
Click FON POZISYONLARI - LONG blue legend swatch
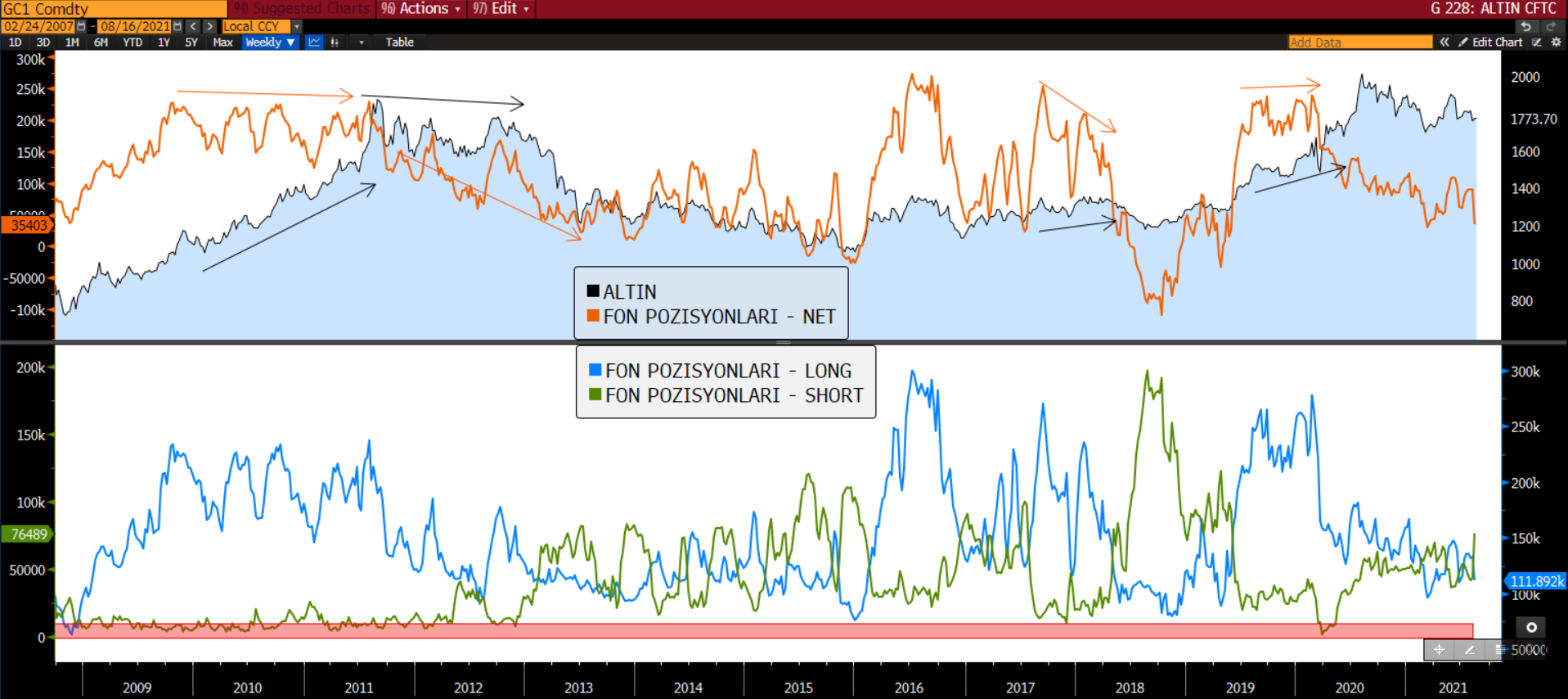(595, 370)
